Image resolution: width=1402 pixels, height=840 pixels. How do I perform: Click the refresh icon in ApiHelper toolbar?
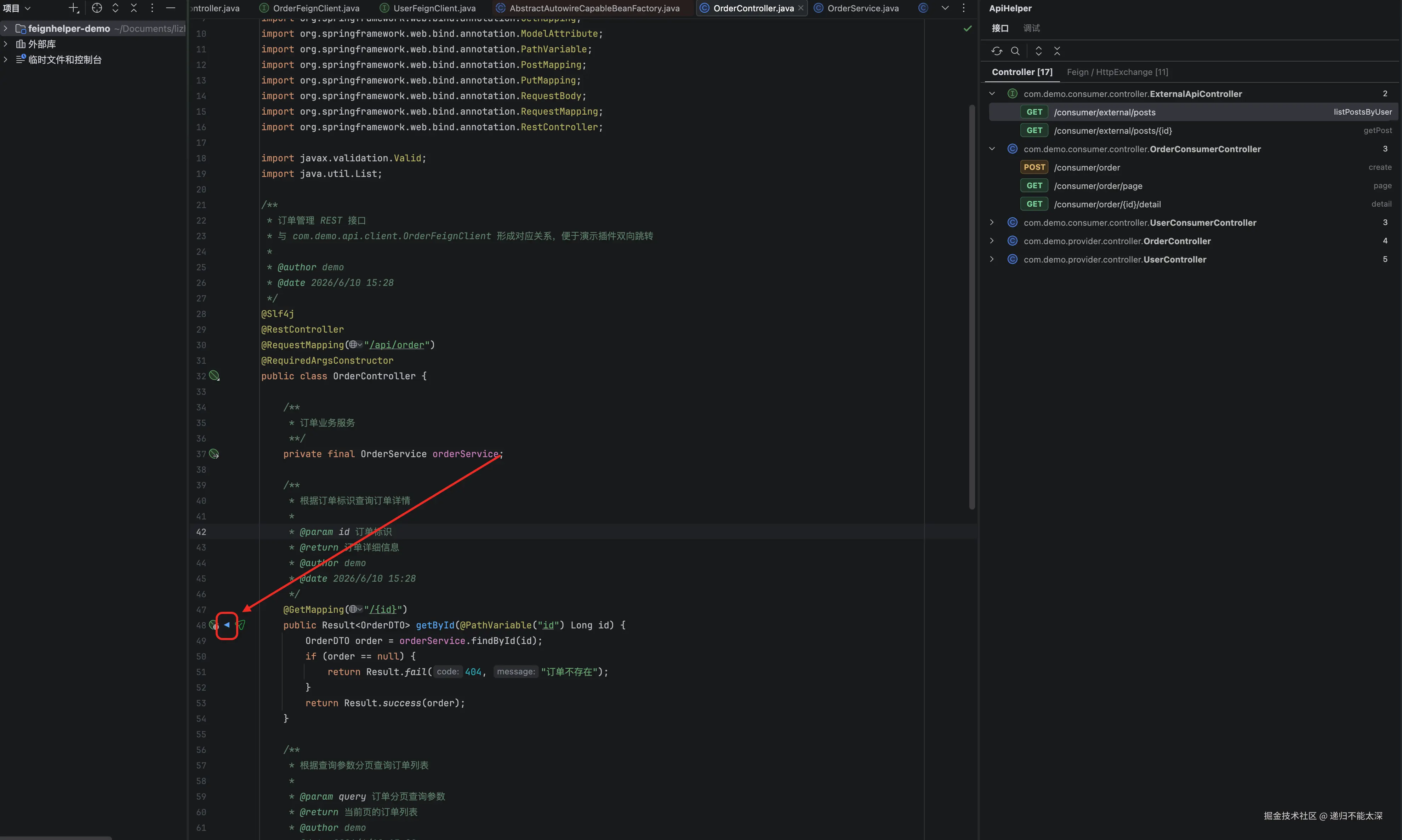997,51
